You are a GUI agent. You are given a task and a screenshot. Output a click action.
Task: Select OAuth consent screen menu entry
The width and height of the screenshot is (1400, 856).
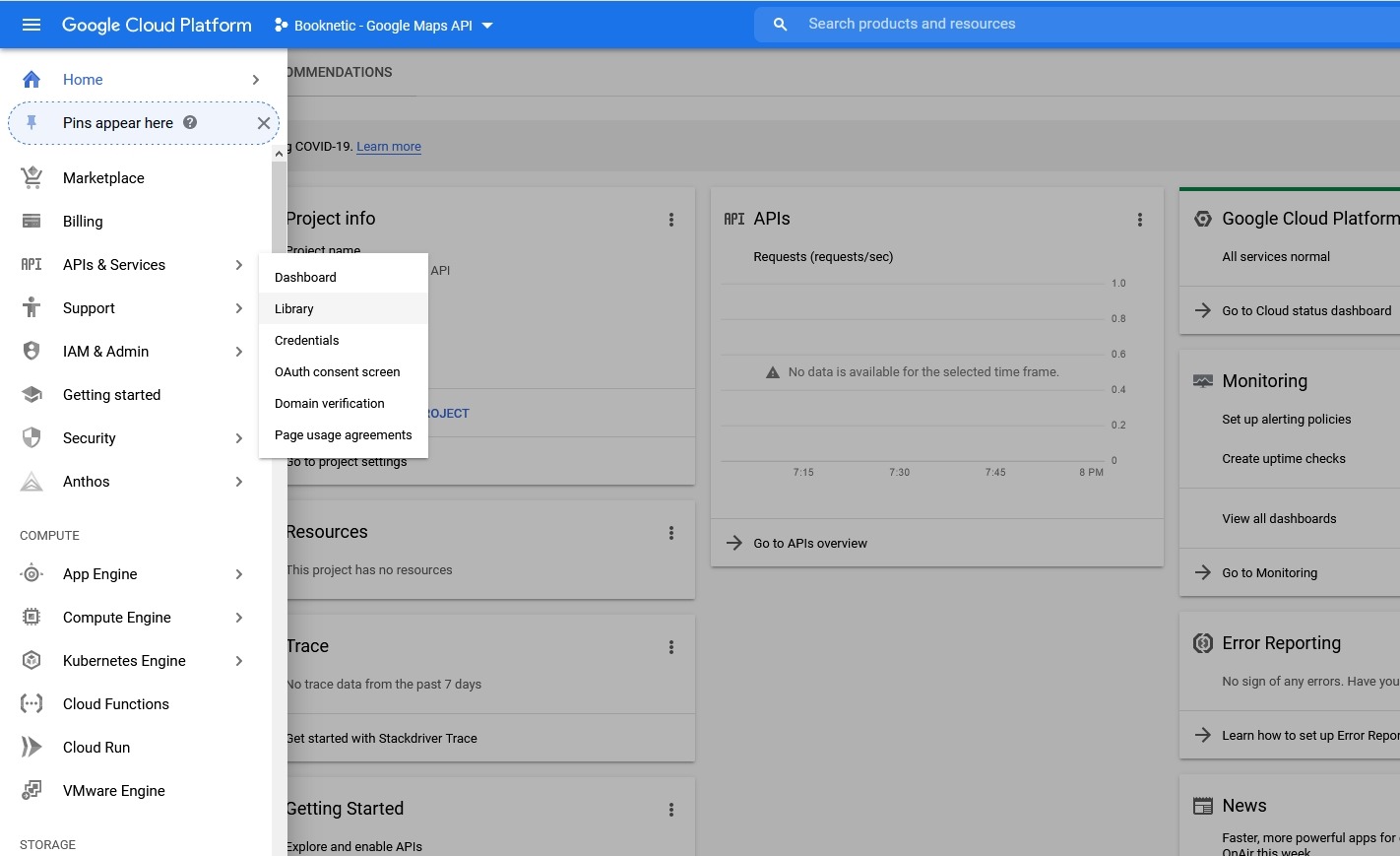coord(344,371)
